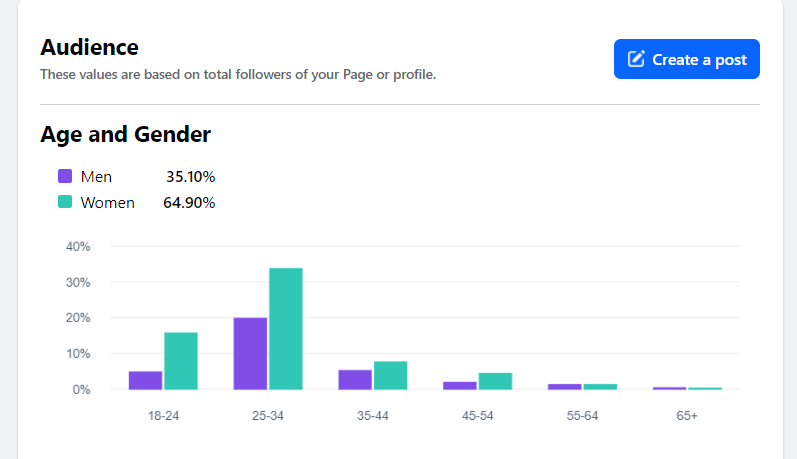Select the purple Men legend swatch
Screen dimensions: 797x459
tap(65, 177)
